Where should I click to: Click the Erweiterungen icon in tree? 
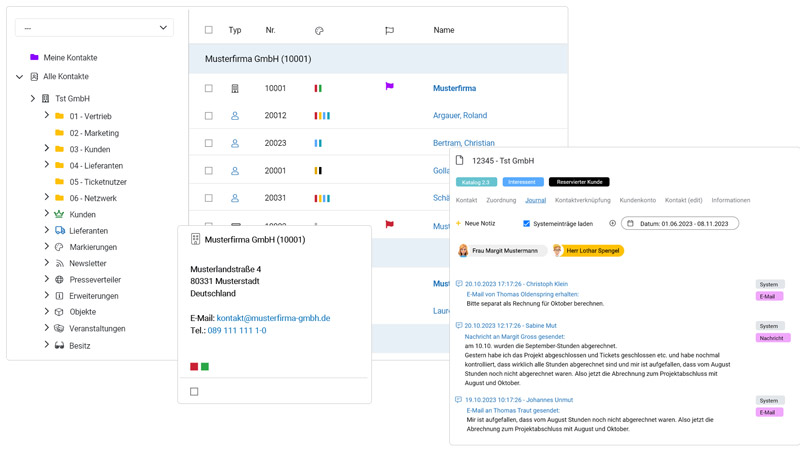pos(59,296)
